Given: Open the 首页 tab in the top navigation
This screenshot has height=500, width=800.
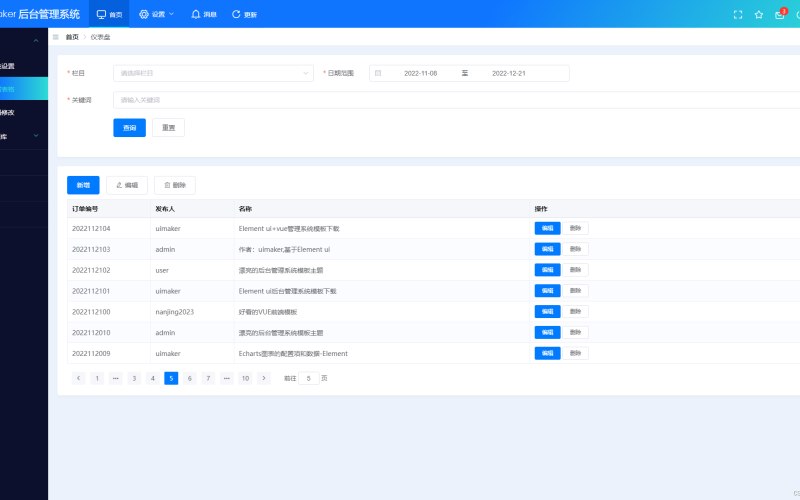Looking at the screenshot, I should (109, 14).
